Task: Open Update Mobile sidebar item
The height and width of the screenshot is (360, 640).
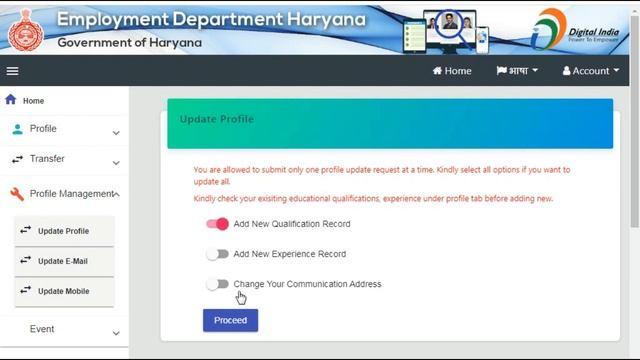Action: 64,291
